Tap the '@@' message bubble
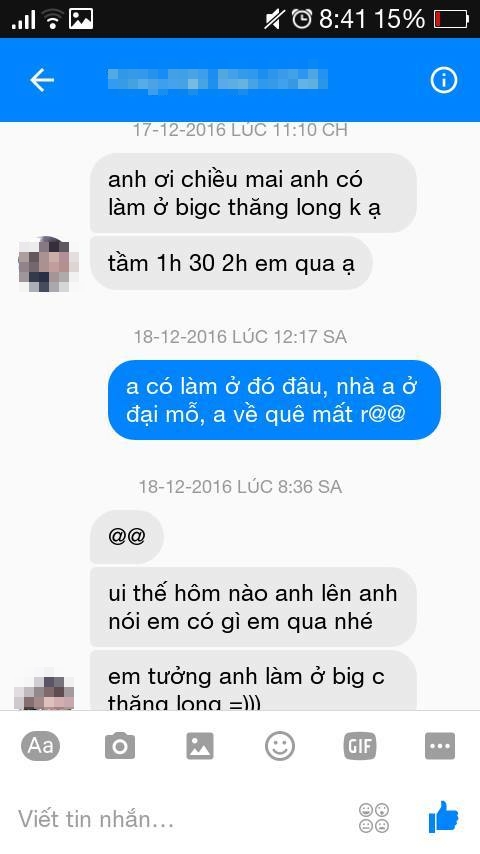 (126, 536)
